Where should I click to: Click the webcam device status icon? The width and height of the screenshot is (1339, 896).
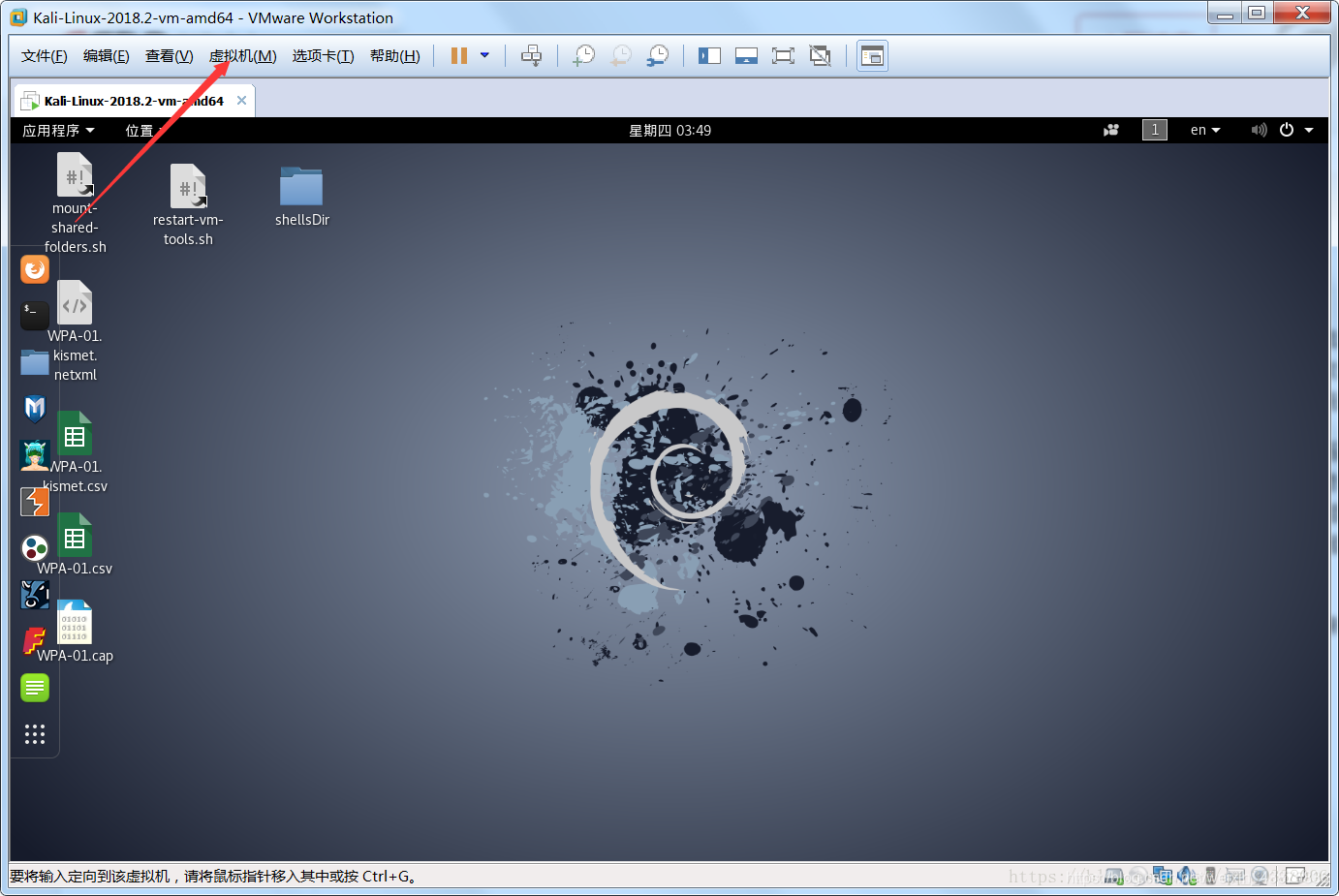[1260, 877]
